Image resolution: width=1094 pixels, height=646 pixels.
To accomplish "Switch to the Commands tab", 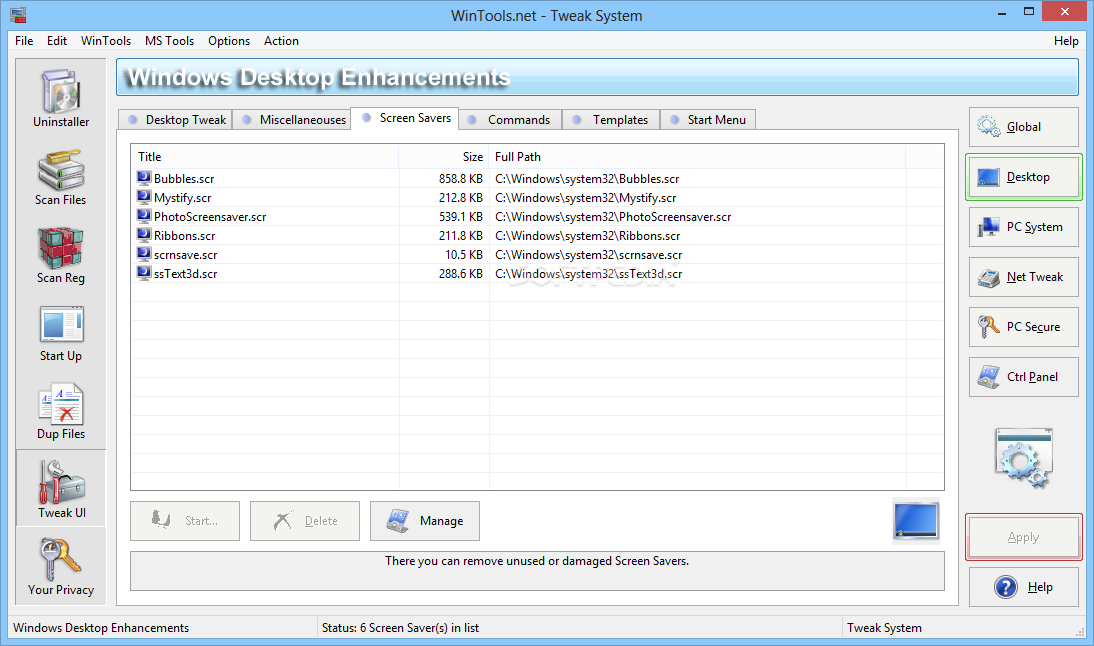I will tap(509, 120).
